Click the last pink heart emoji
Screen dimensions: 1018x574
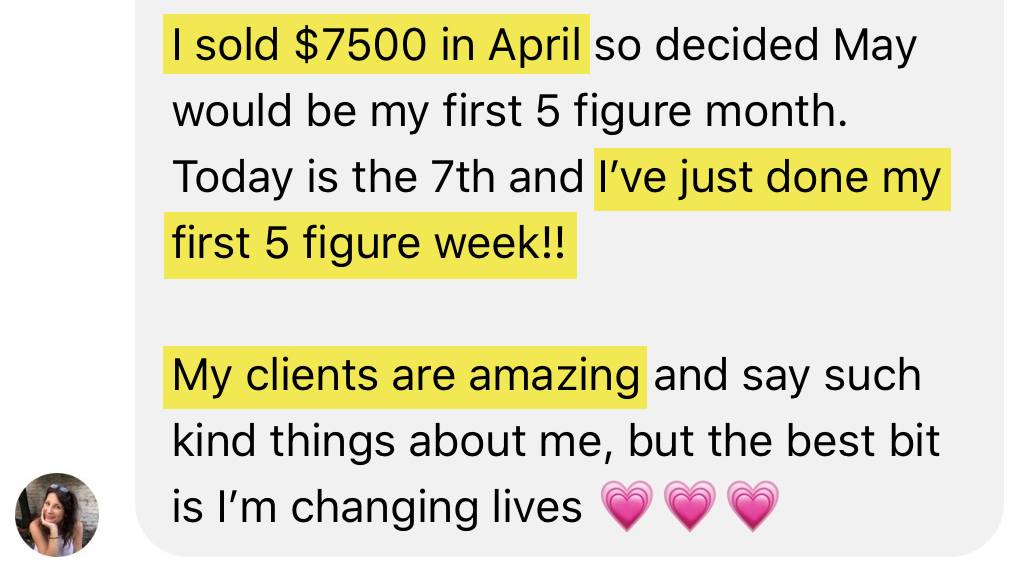(x=753, y=506)
